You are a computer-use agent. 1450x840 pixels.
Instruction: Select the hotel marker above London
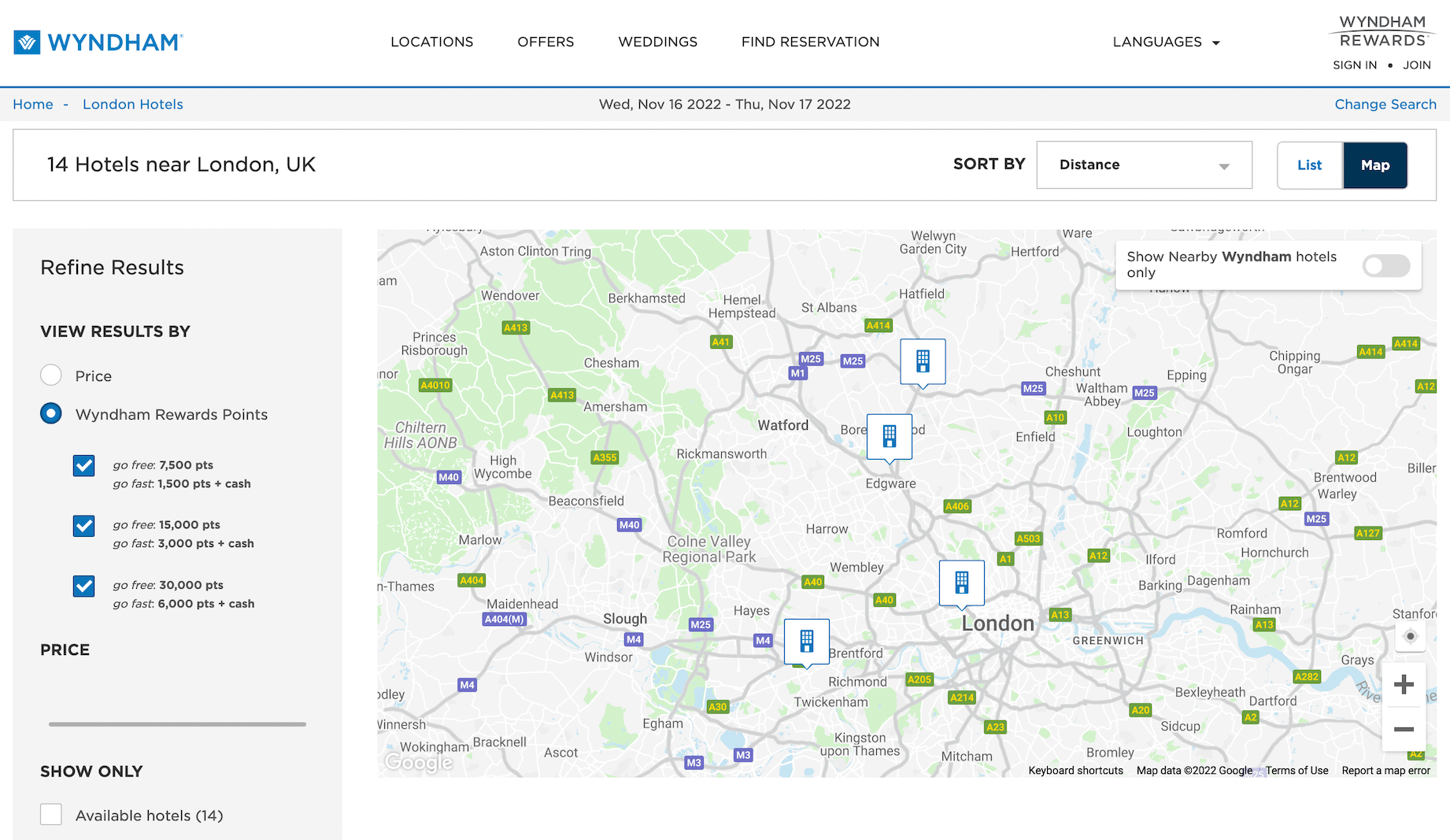pyautogui.click(x=962, y=584)
